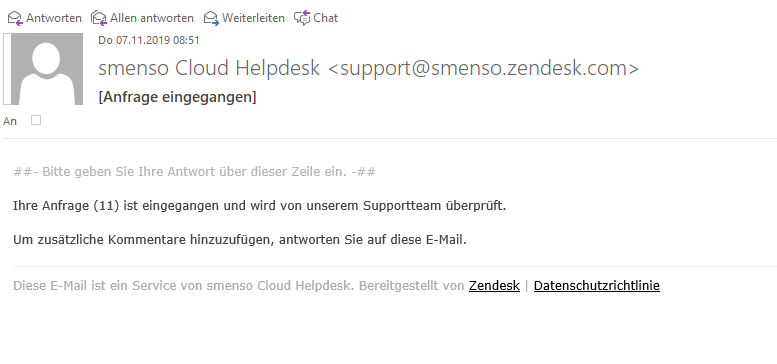Tick the small square next to An

[x=36, y=120]
